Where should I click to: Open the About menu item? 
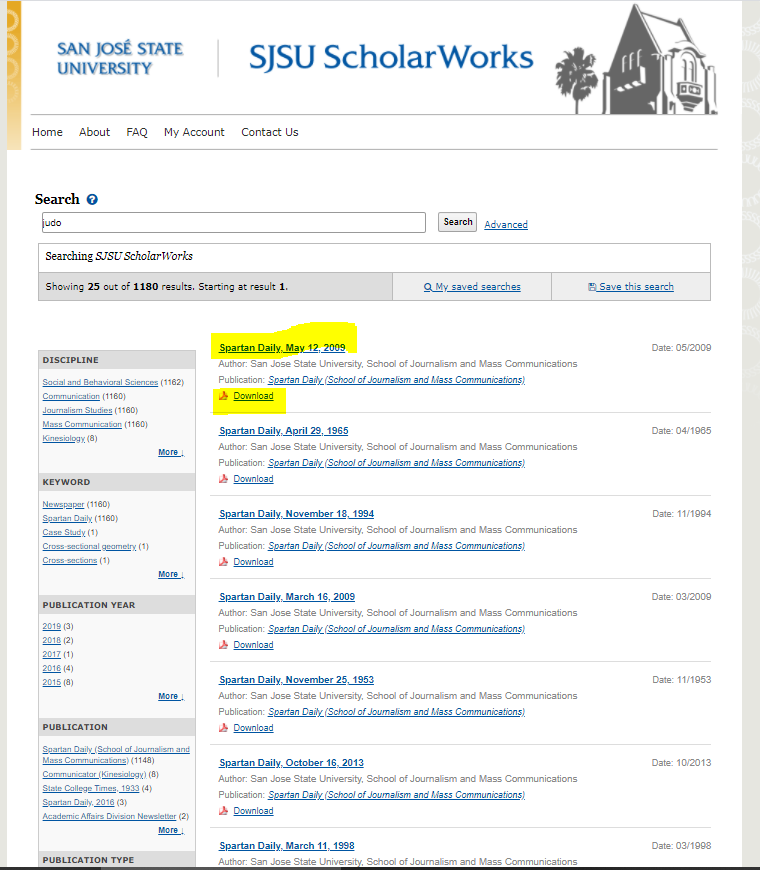click(94, 132)
